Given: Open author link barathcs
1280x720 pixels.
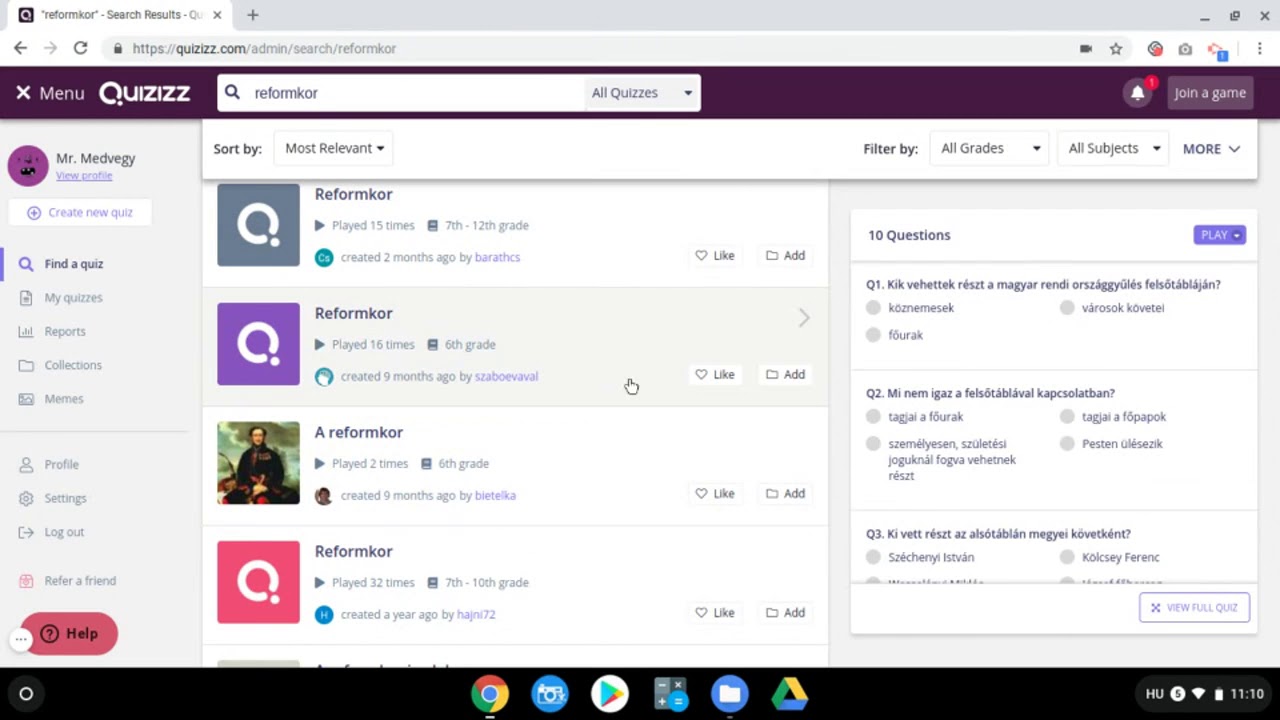Looking at the screenshot, I should [497, 258].
